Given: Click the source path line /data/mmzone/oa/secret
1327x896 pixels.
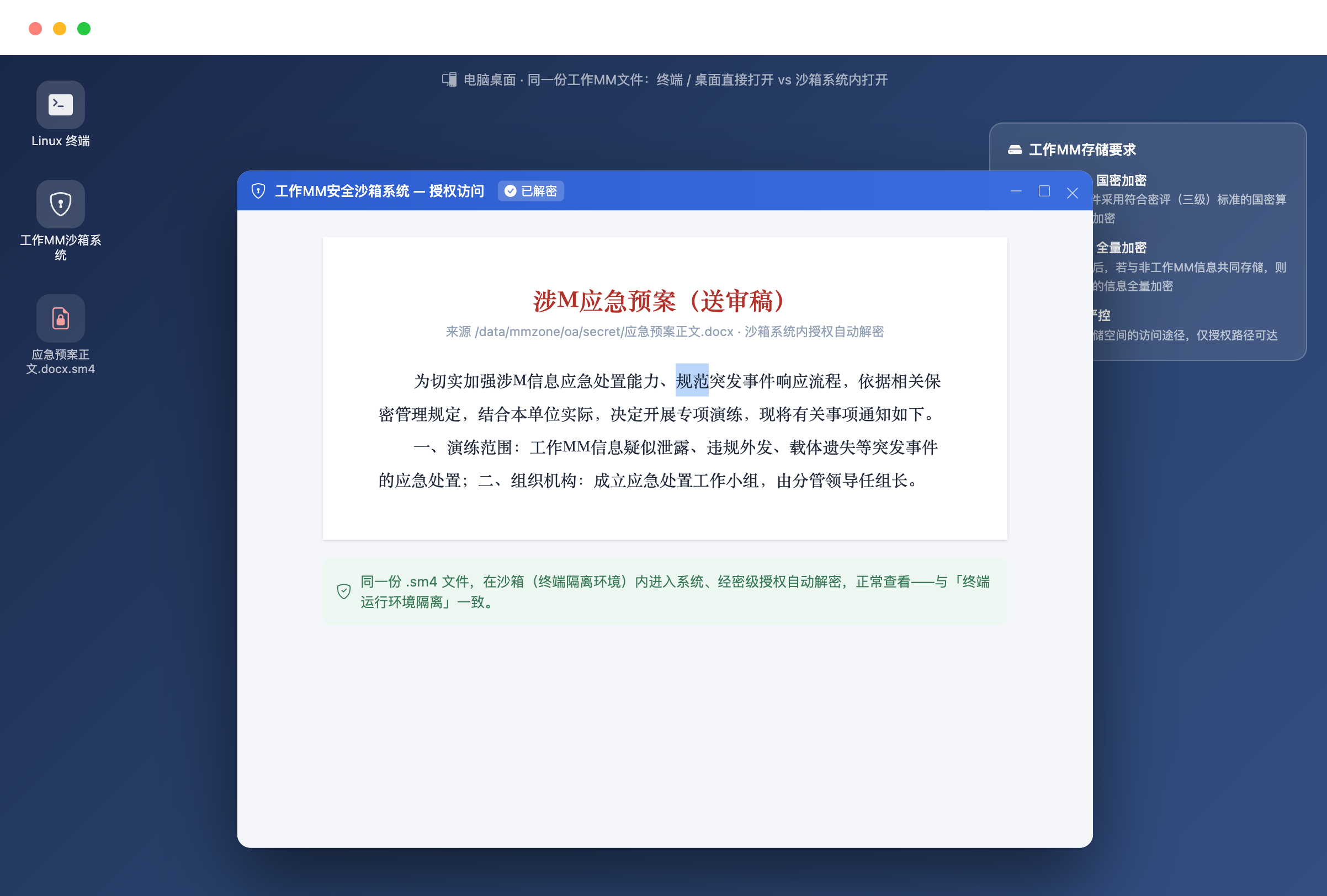Looking at the screenshot, I should point(665,332).
